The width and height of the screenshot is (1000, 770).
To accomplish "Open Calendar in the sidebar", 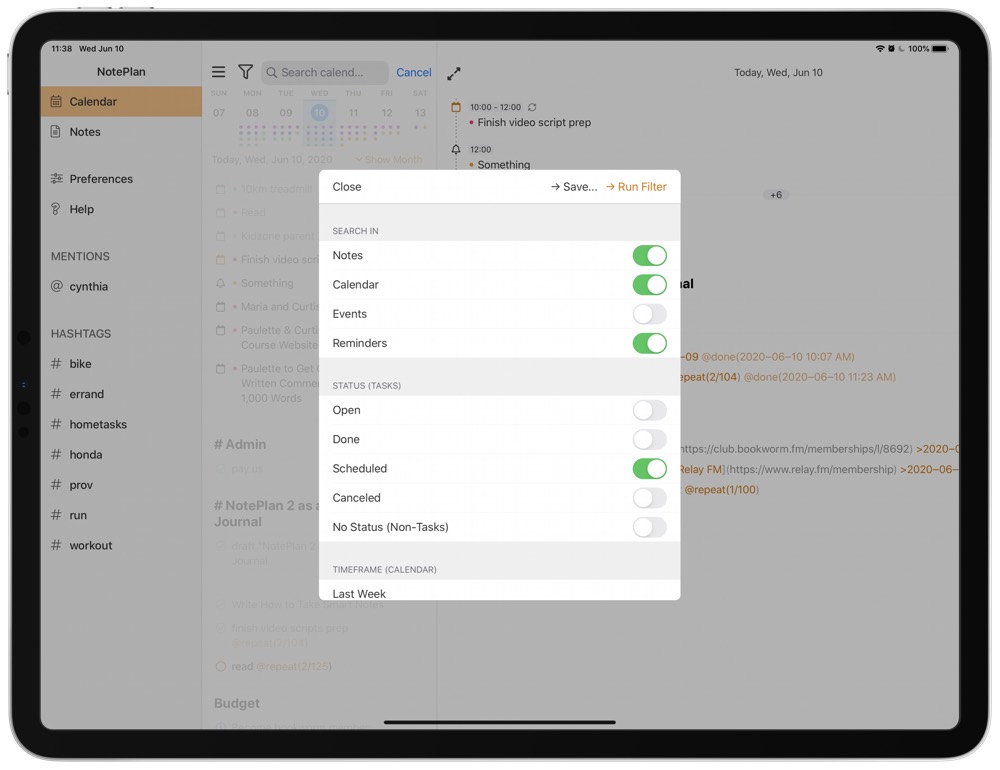I will (121, 101).
